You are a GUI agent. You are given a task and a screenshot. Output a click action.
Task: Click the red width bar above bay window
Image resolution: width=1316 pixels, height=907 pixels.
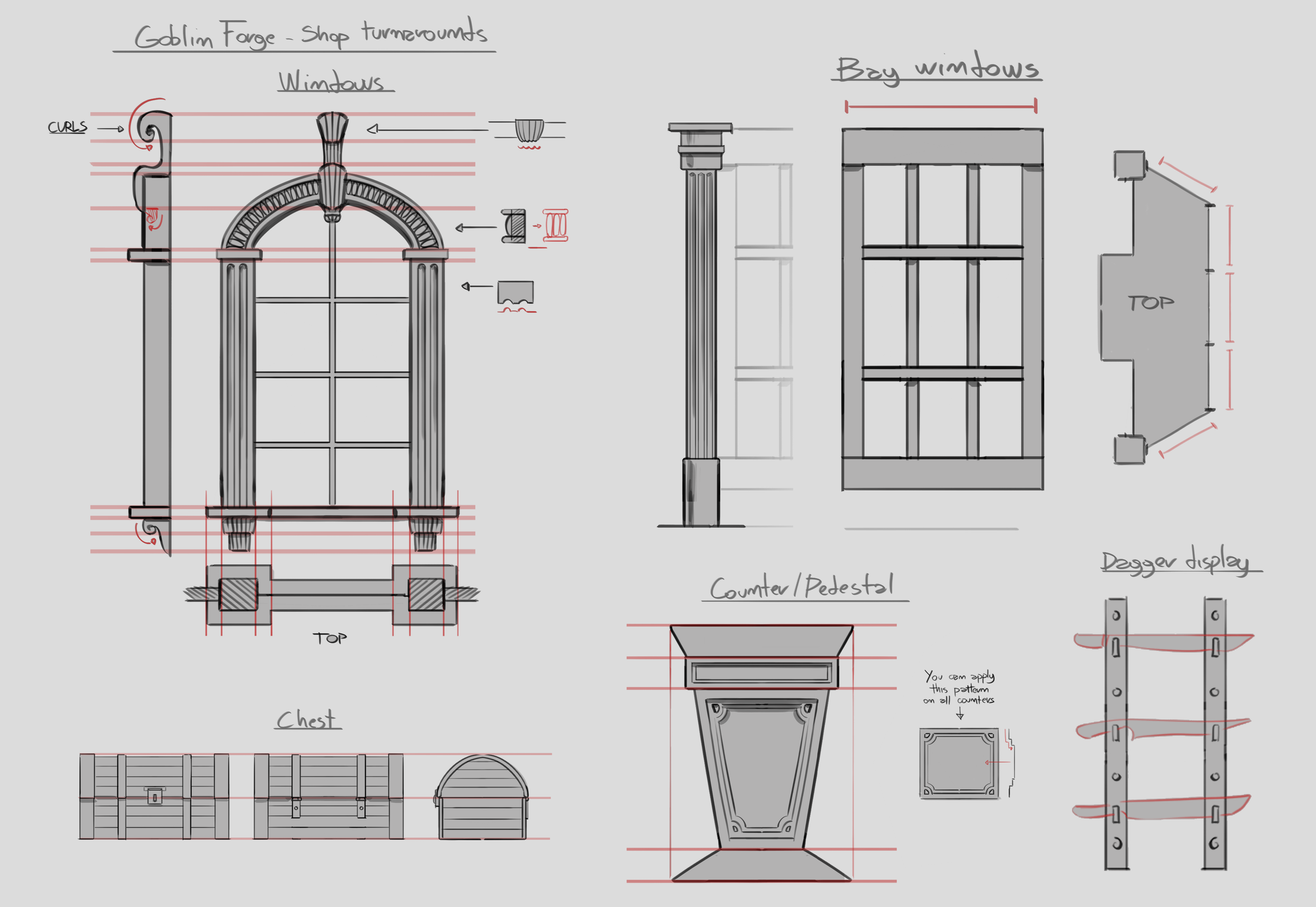pyautogui.click(x=942, y=106)
